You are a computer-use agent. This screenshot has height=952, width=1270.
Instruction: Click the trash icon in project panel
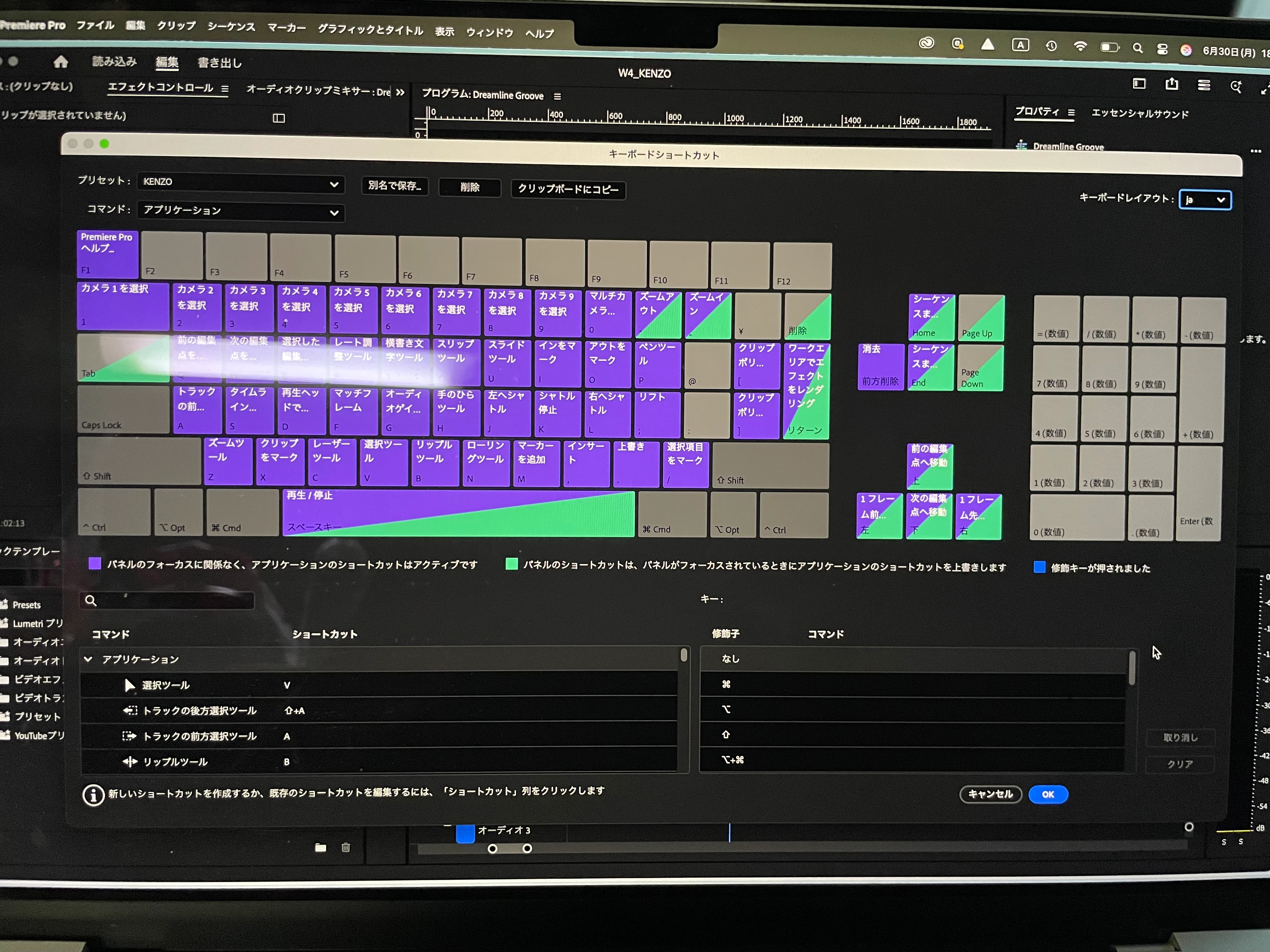click(346, 847)
